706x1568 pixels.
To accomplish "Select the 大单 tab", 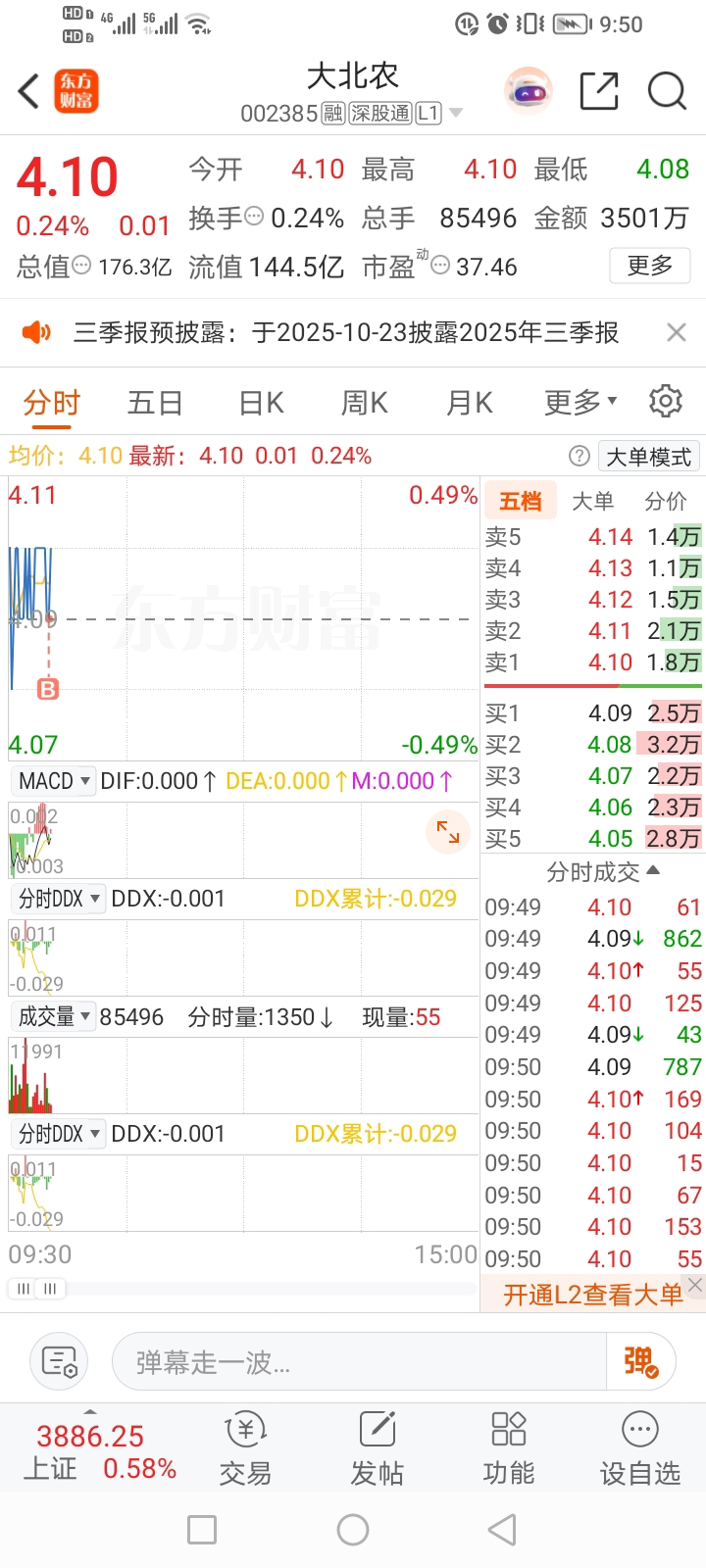I will coord(592,501).
